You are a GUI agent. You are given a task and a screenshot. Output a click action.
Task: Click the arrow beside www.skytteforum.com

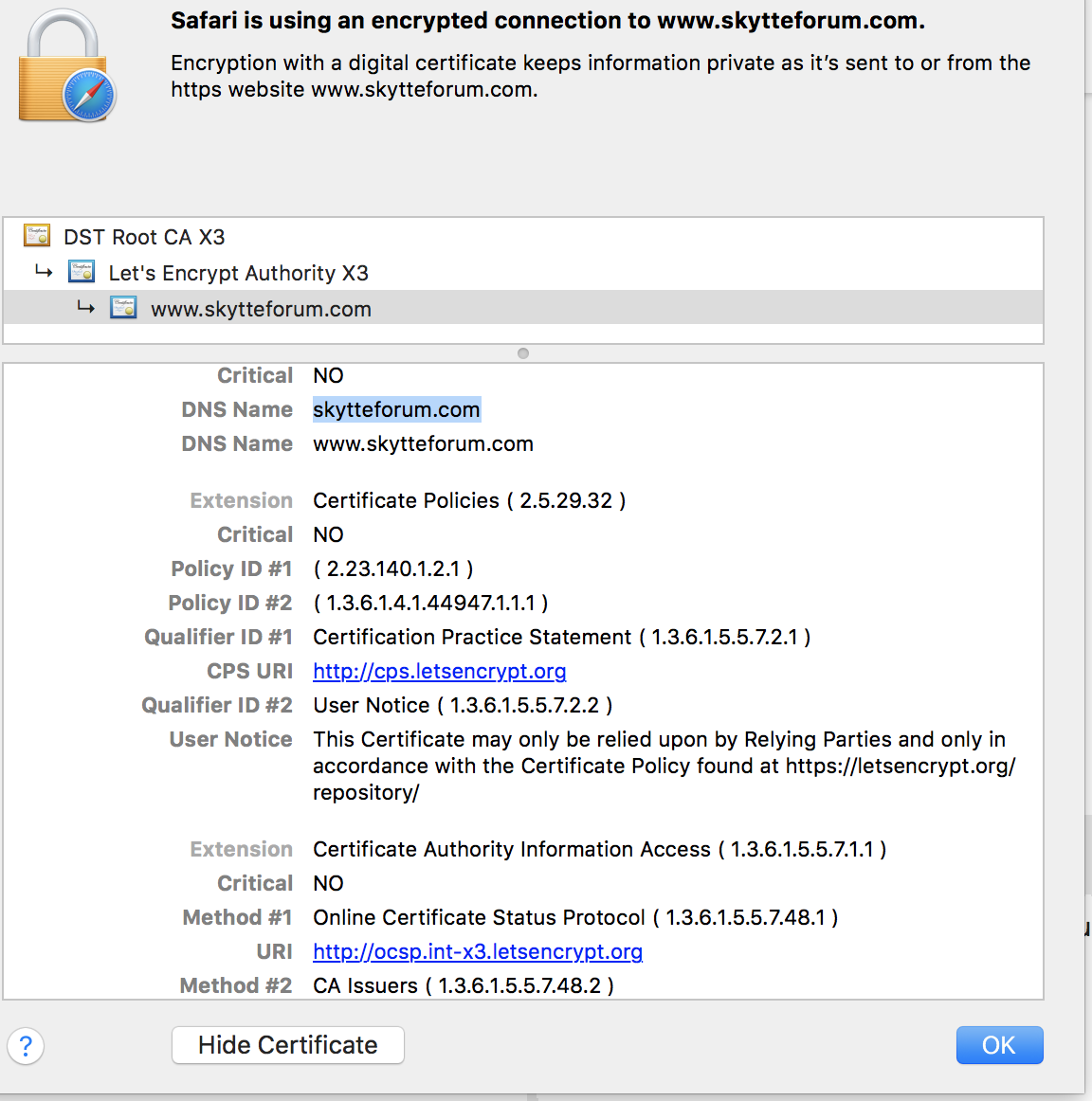[x=86, y=308]
